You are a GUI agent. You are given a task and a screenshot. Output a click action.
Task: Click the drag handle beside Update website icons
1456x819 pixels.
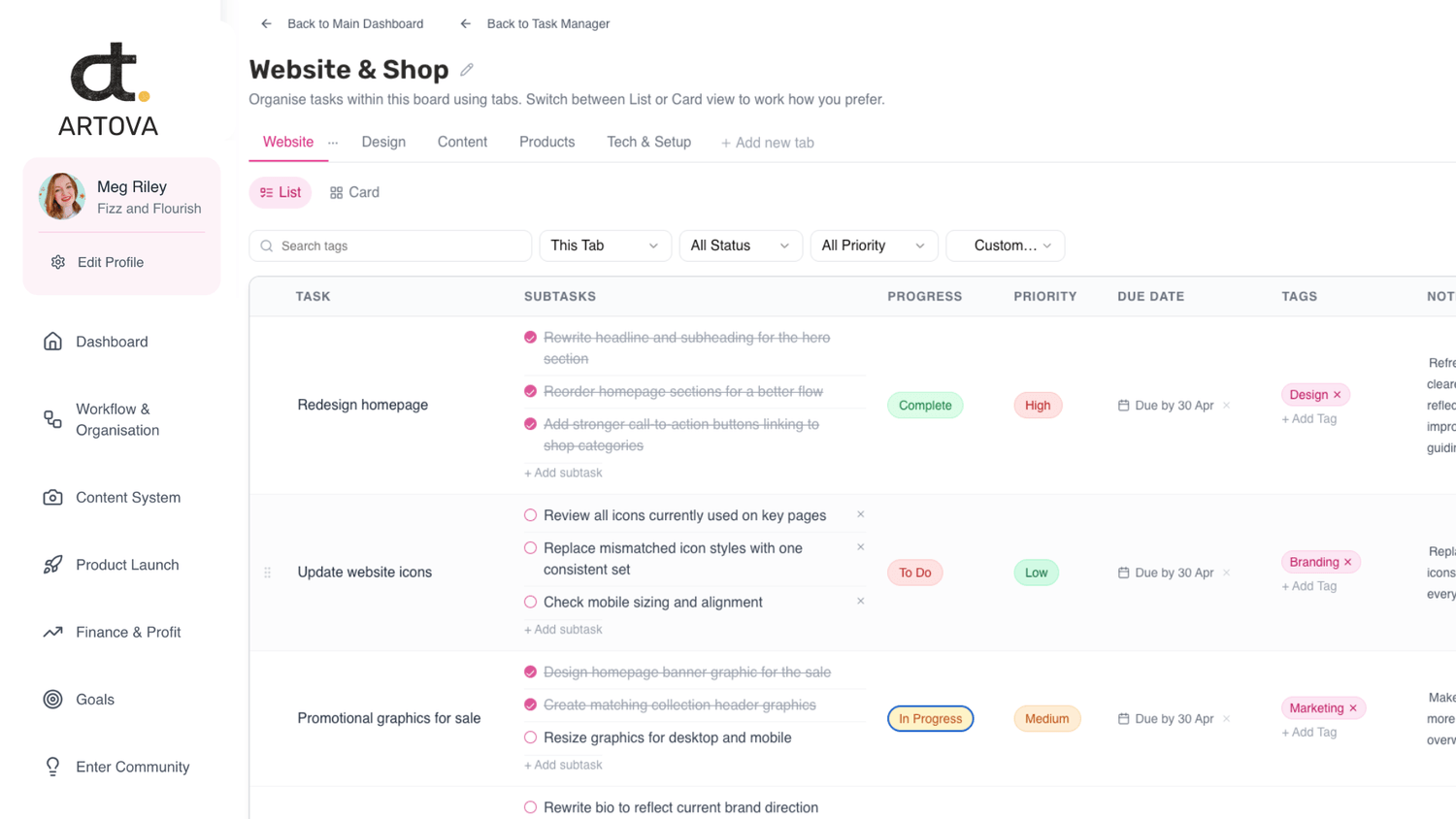[x=268, y=573]
